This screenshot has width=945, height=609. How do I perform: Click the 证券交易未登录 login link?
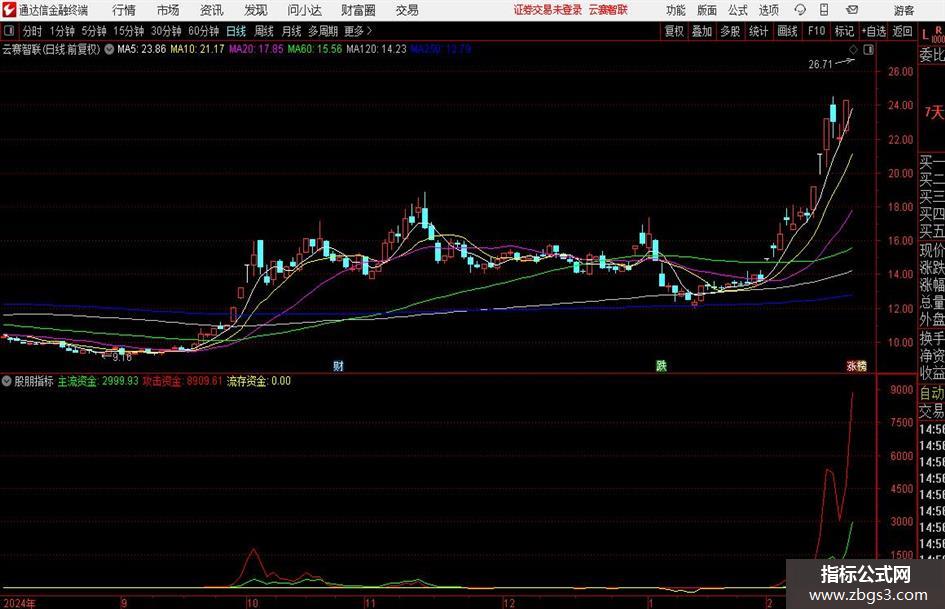coord(548,10)
